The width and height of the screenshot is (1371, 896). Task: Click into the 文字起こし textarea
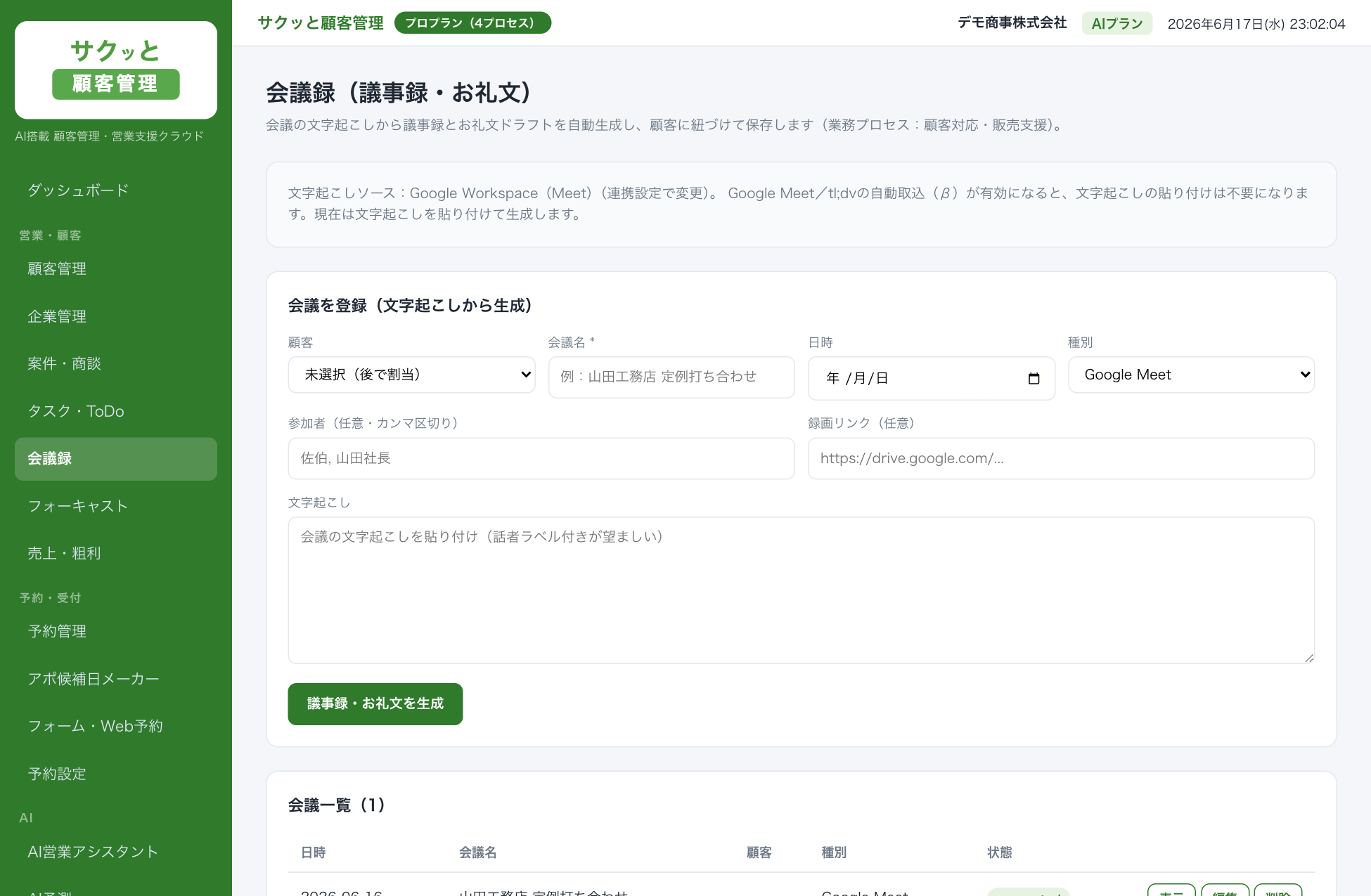pos(801,590)
